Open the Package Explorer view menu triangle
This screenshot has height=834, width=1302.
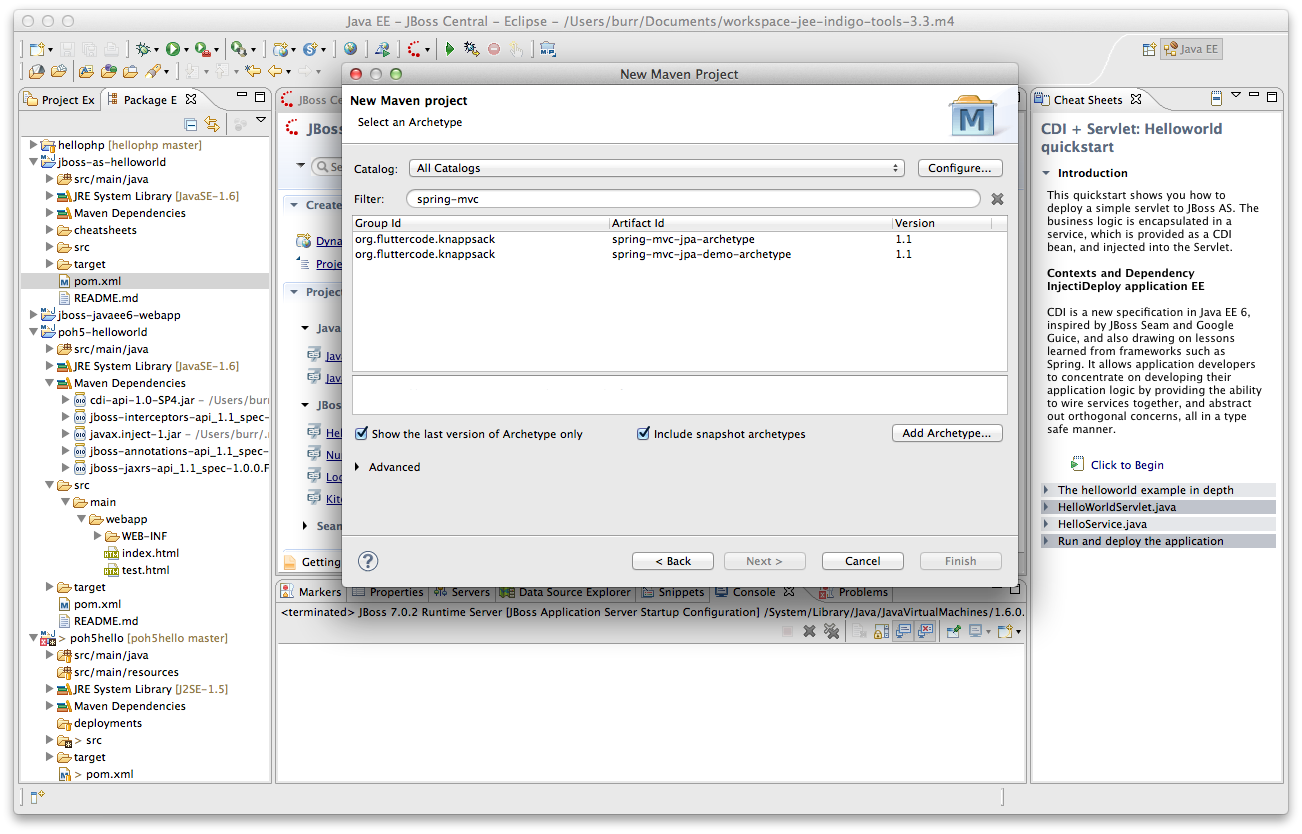click(261, 121)
